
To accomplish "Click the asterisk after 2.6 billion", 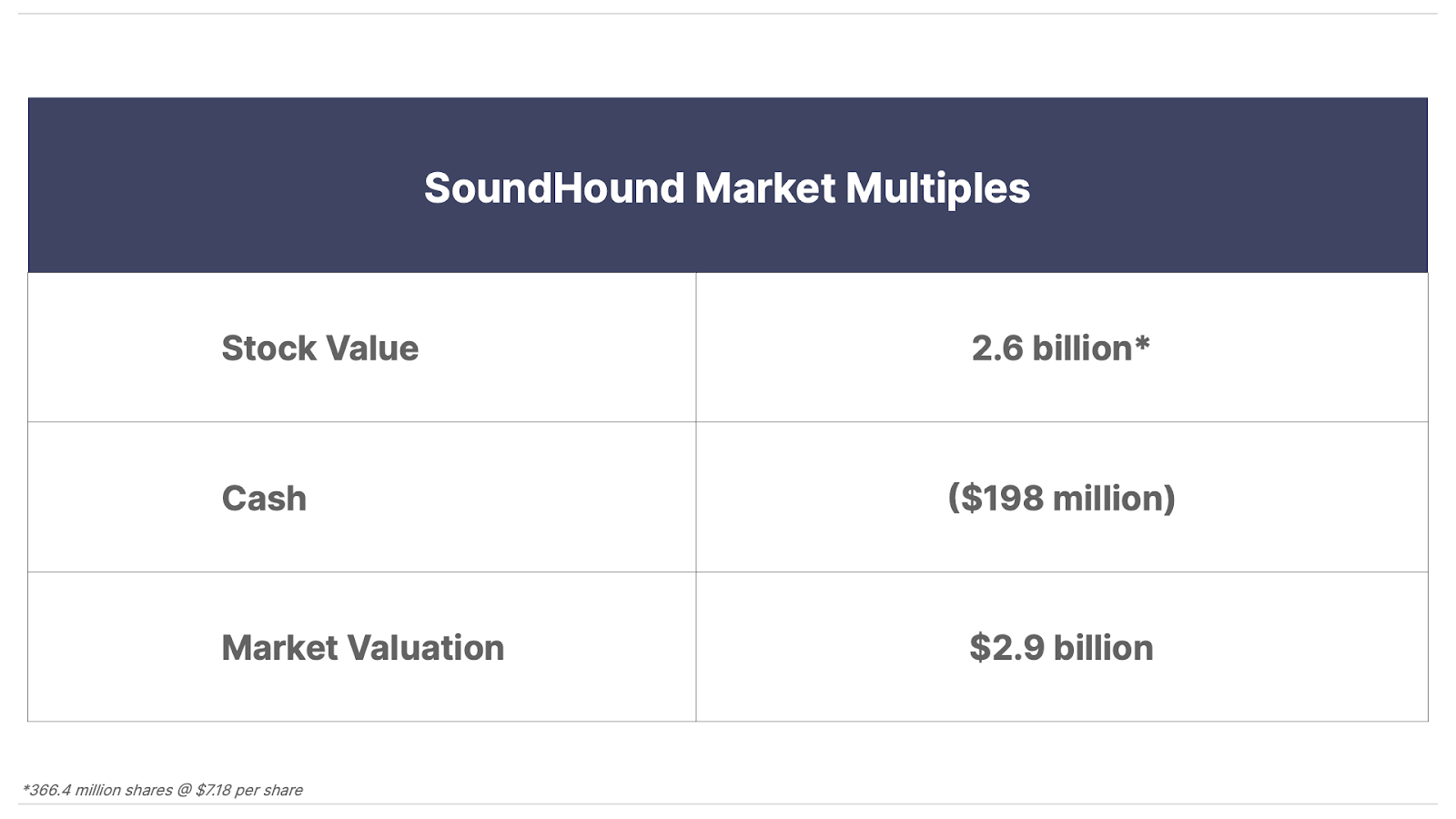I will pyautogui.click(x=1142, y=345).
